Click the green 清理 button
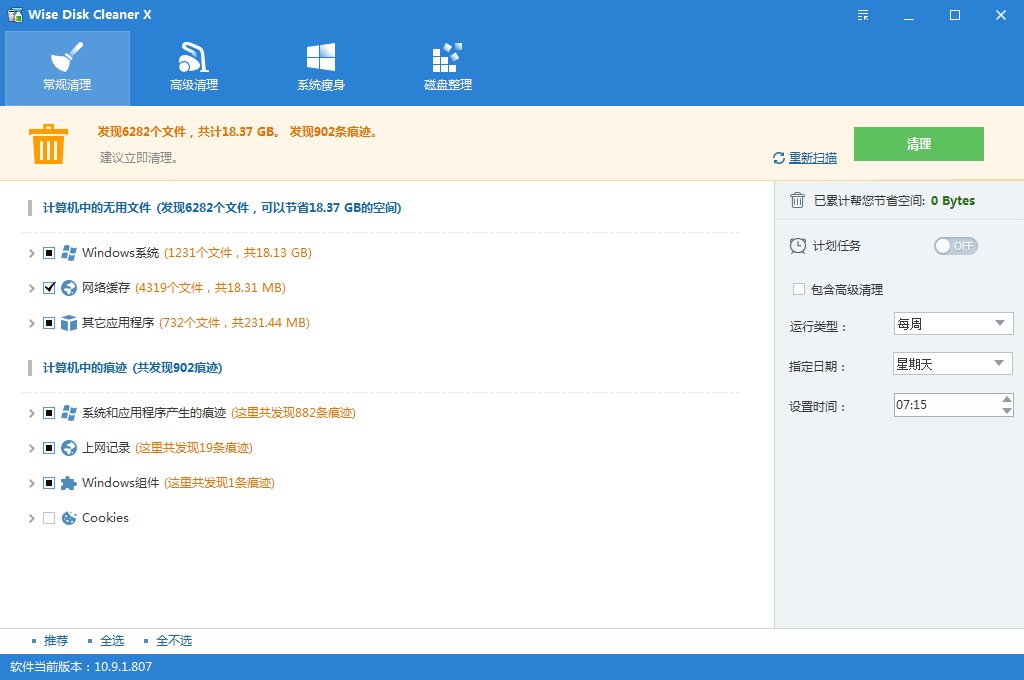 pyautogui.click(x=917, y=144)
